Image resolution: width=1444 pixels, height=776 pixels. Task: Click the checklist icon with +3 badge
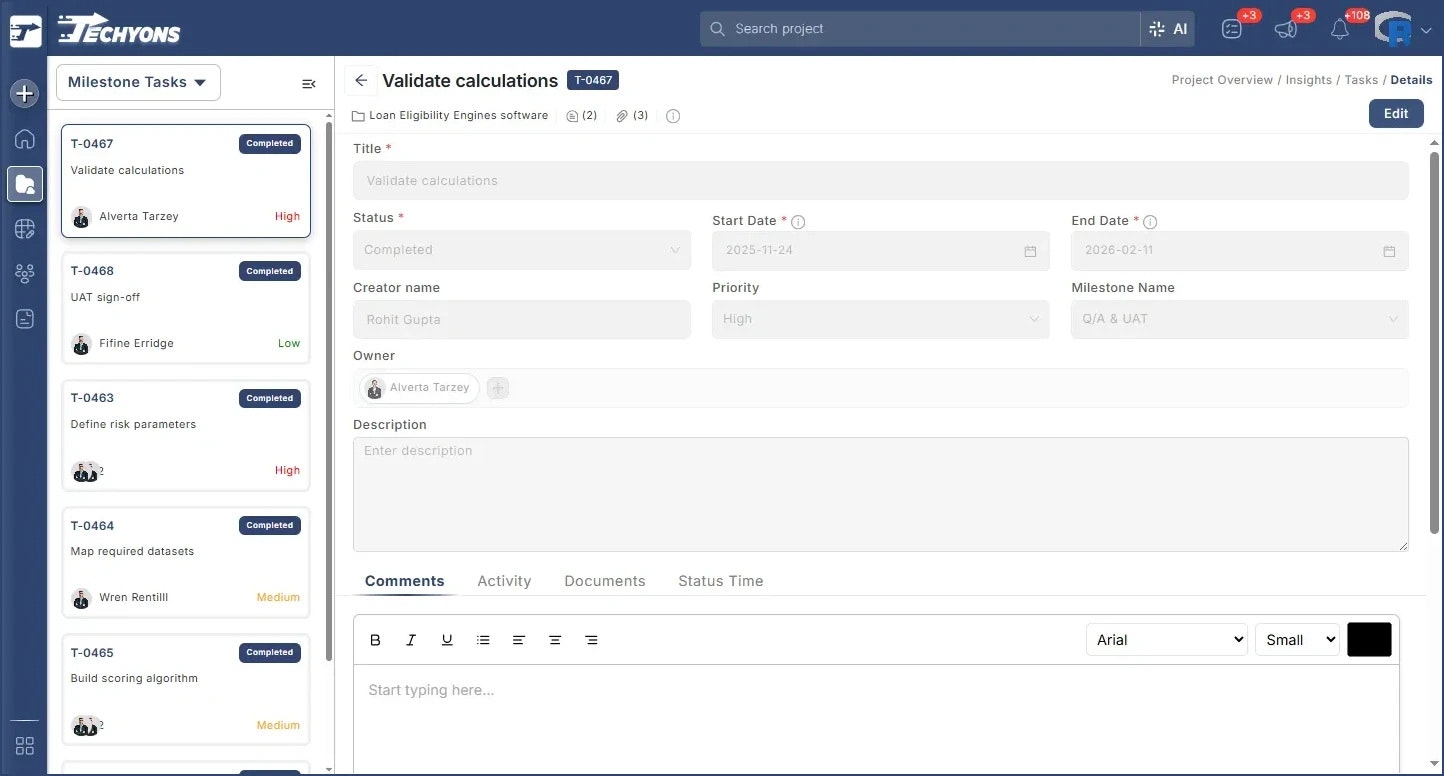[1232, 28]
